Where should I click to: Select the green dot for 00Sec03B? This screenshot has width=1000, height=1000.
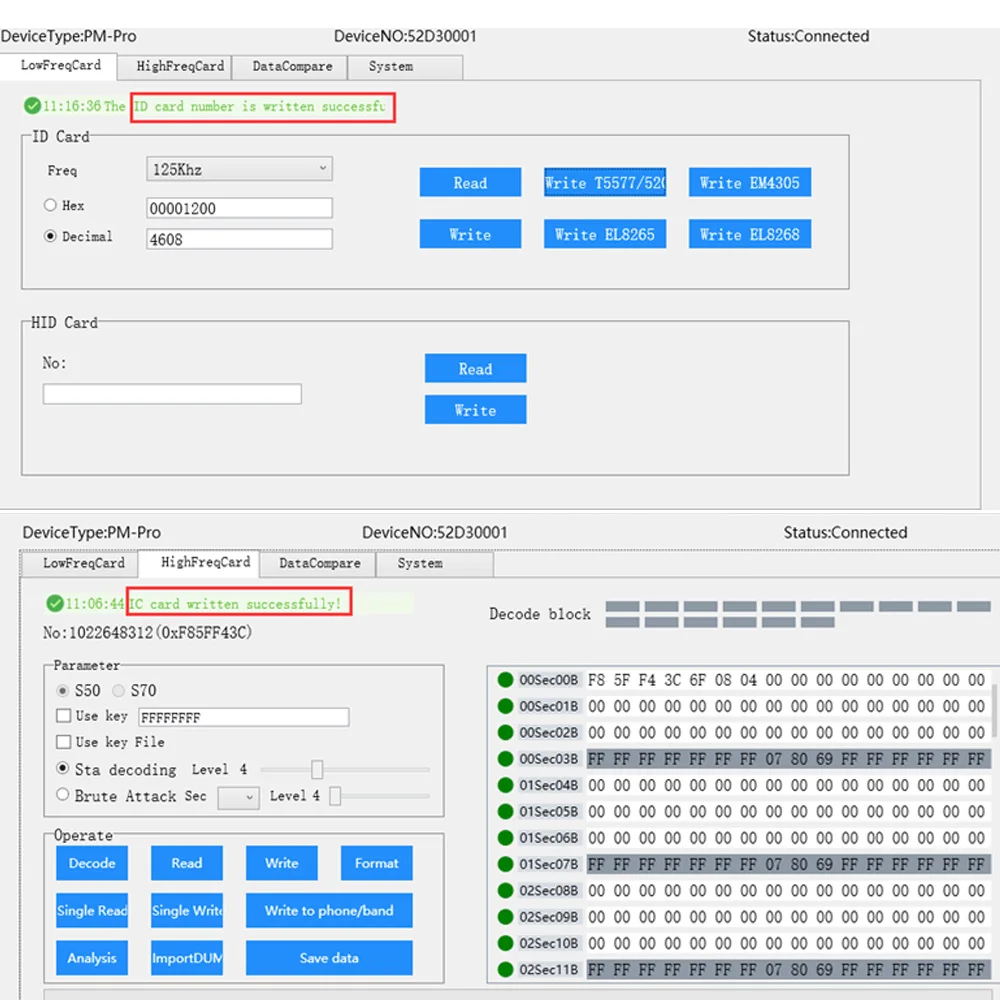point(505,759)
